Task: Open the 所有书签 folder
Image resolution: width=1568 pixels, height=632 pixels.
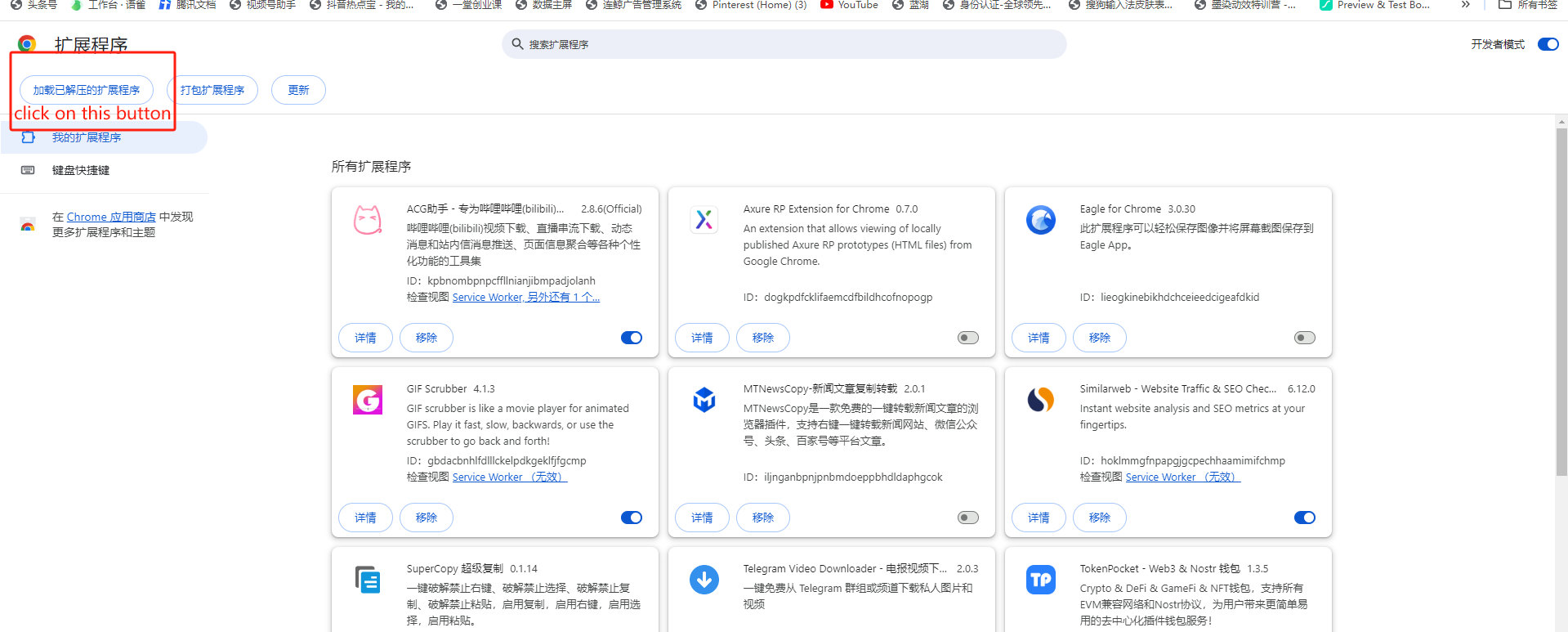Action: [1528, 5]
